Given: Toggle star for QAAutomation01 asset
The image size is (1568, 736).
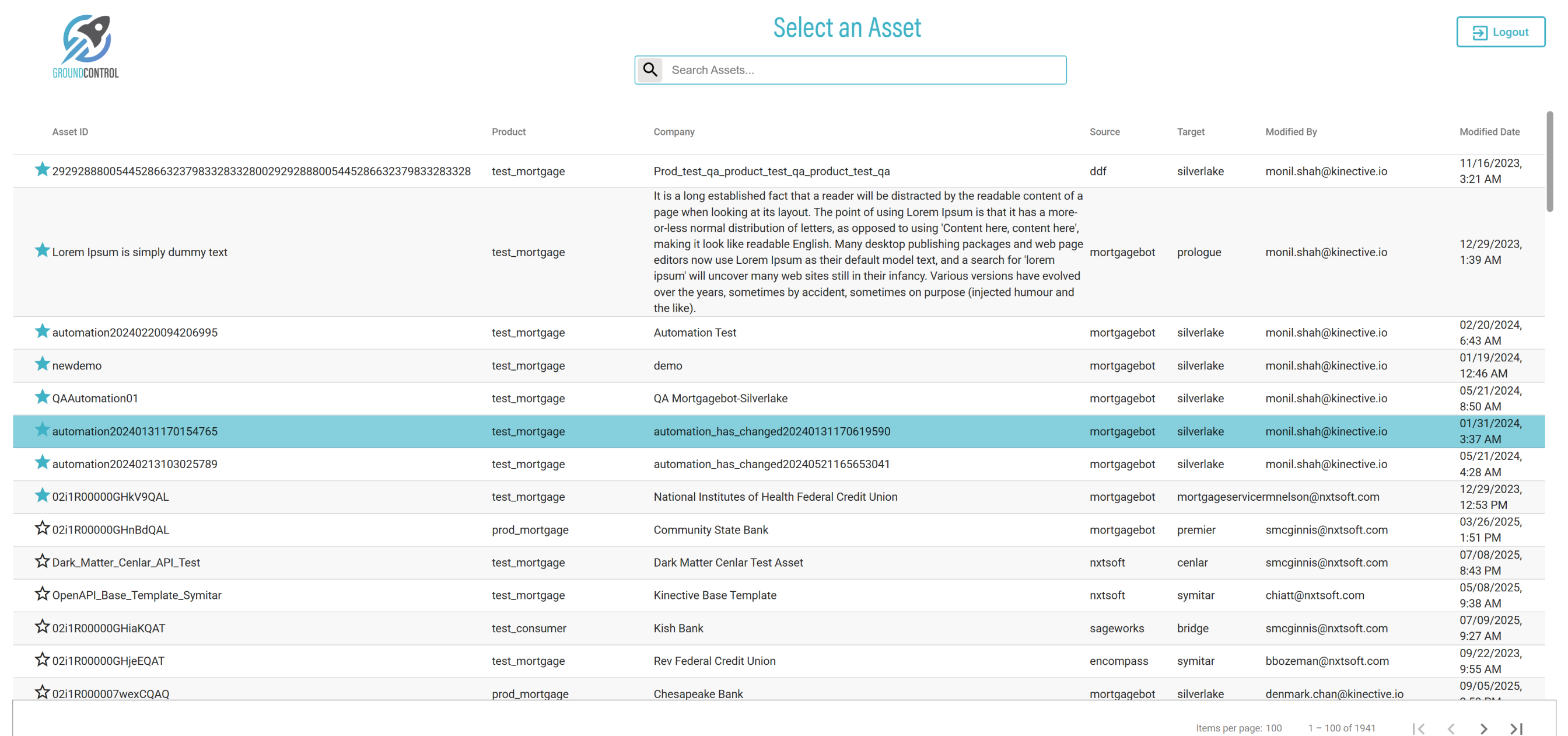Looking at the screenshot, I should [42, 397].
